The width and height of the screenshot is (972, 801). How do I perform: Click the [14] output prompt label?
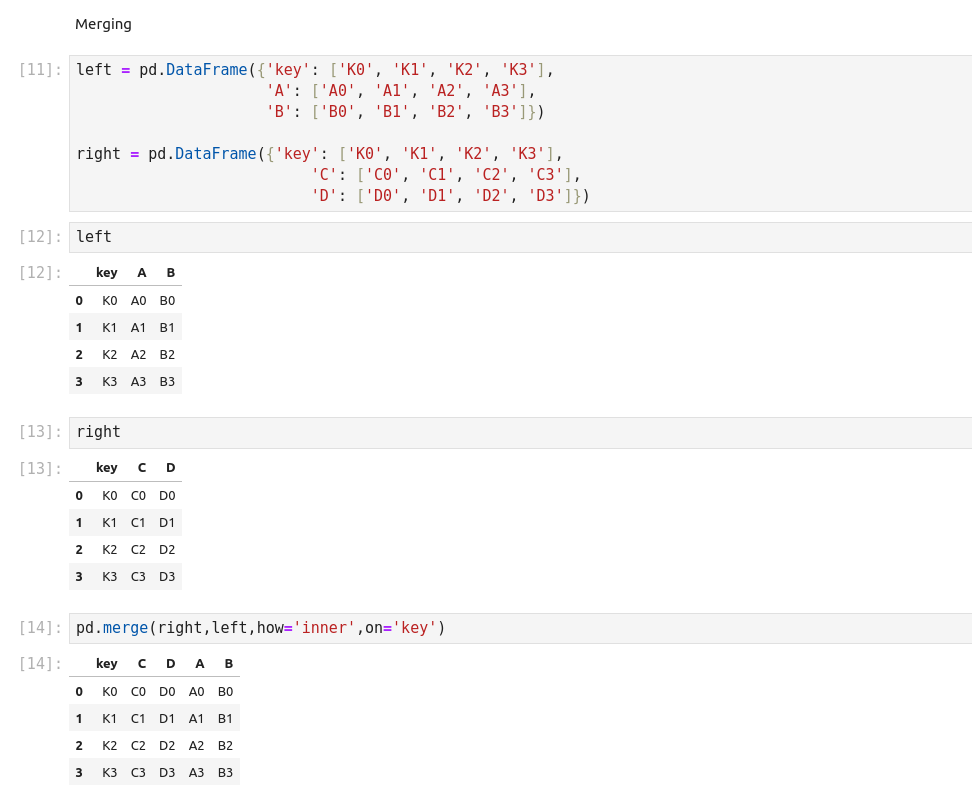click(x=40, y=664)
